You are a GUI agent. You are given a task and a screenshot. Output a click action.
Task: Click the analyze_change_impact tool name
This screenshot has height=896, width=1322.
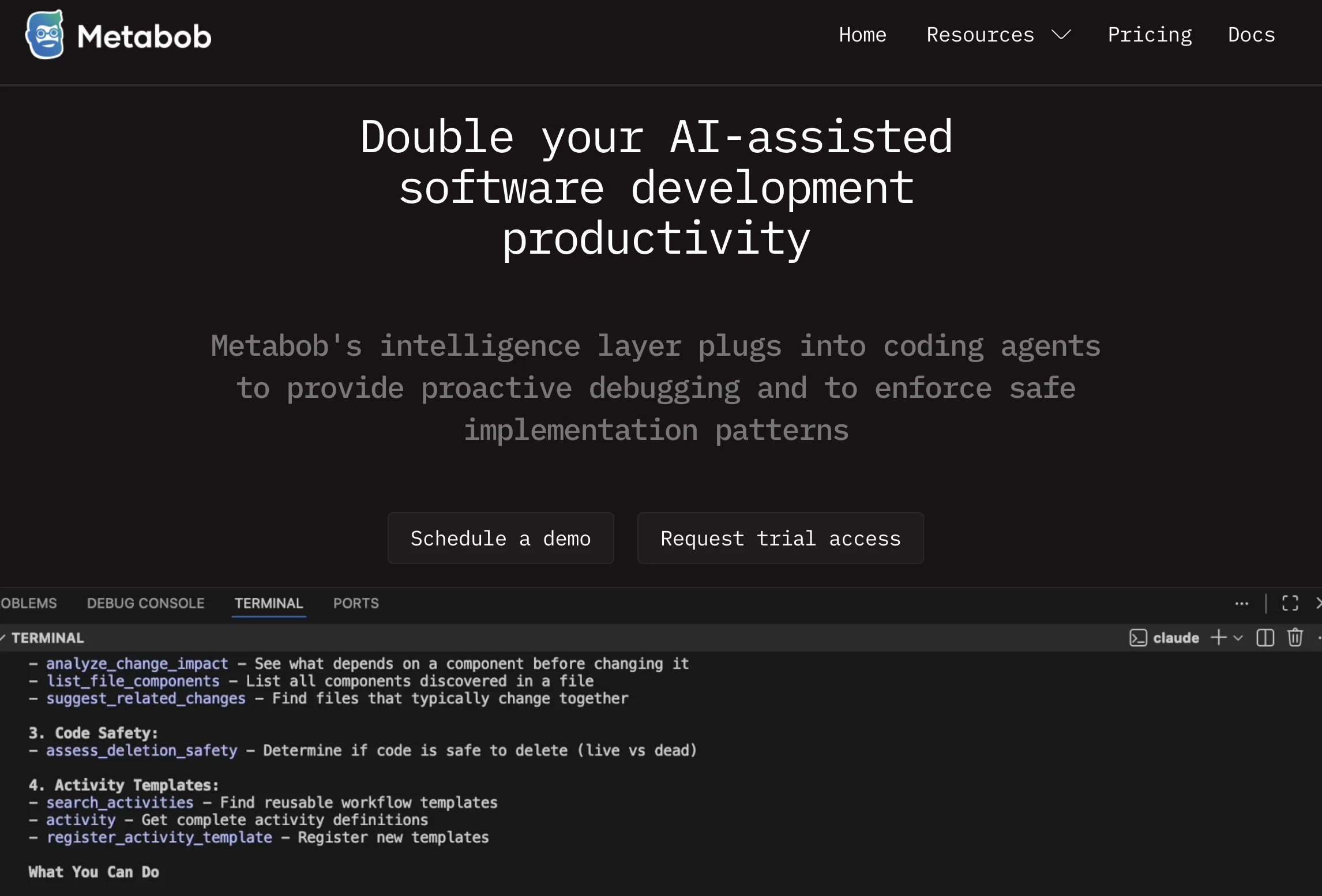137,664
